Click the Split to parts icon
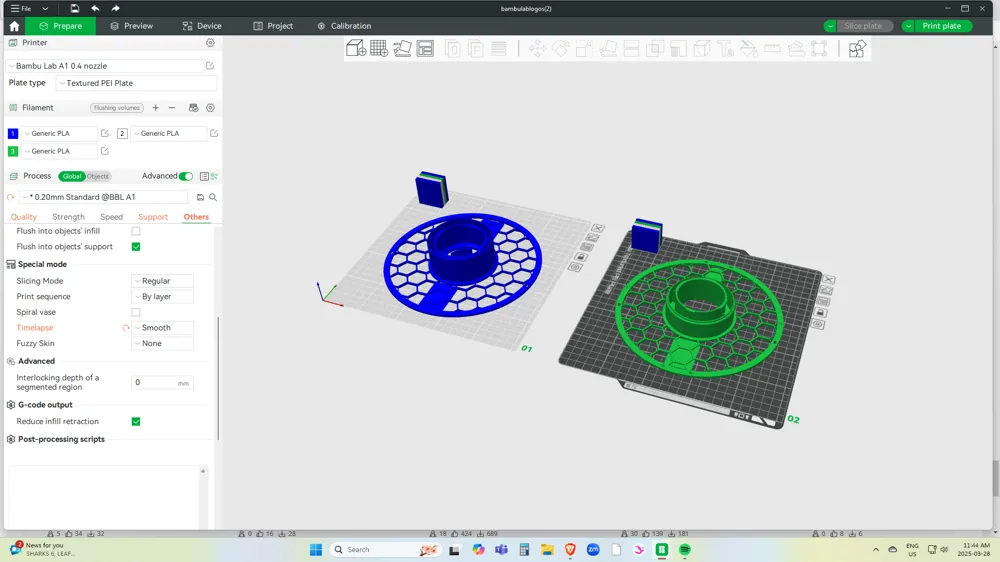1000x562 pixels. [476, 48]
